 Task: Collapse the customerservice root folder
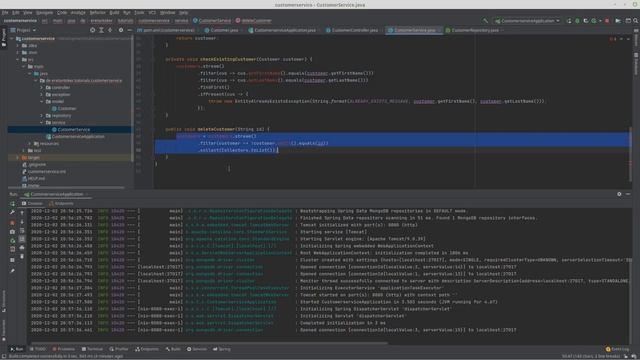(x=12, y=38)
